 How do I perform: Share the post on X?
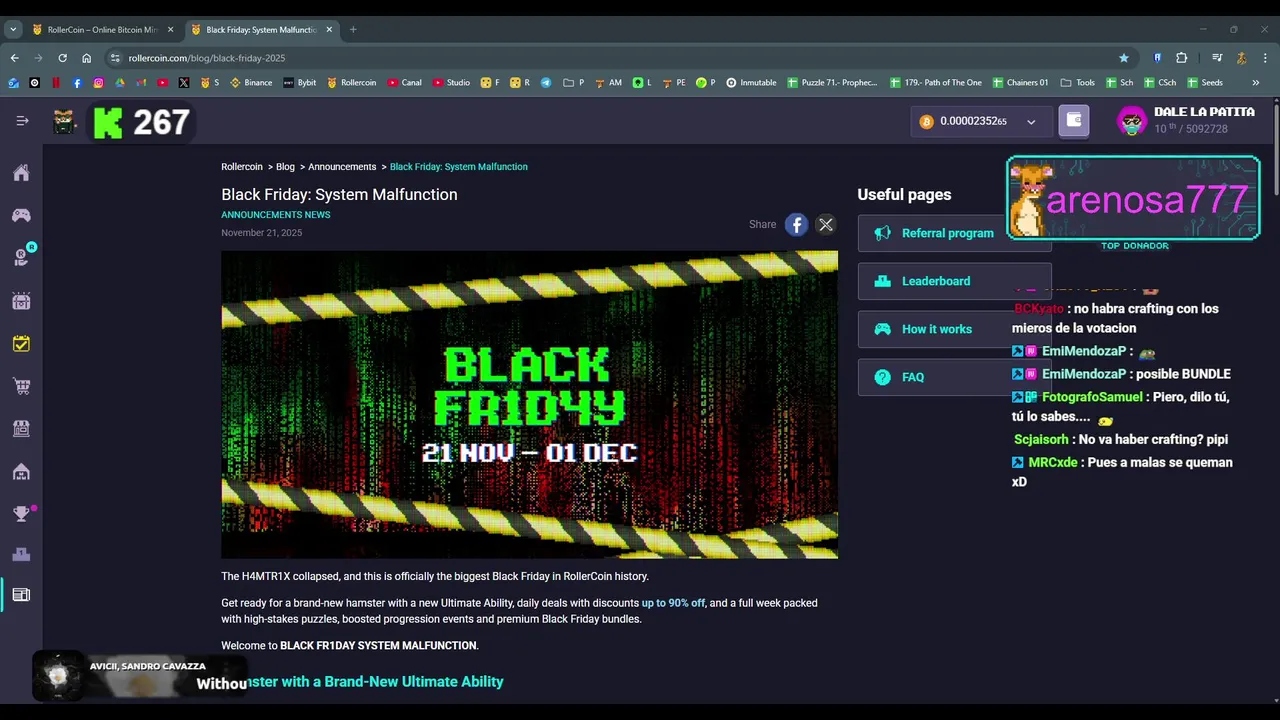click(x=826, y=225)
